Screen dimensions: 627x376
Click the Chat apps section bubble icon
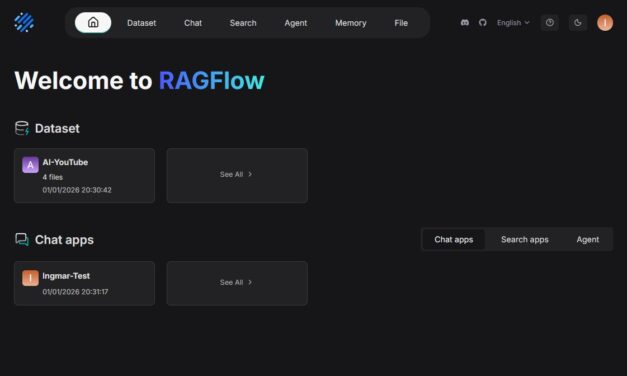[x=22, y=240]
